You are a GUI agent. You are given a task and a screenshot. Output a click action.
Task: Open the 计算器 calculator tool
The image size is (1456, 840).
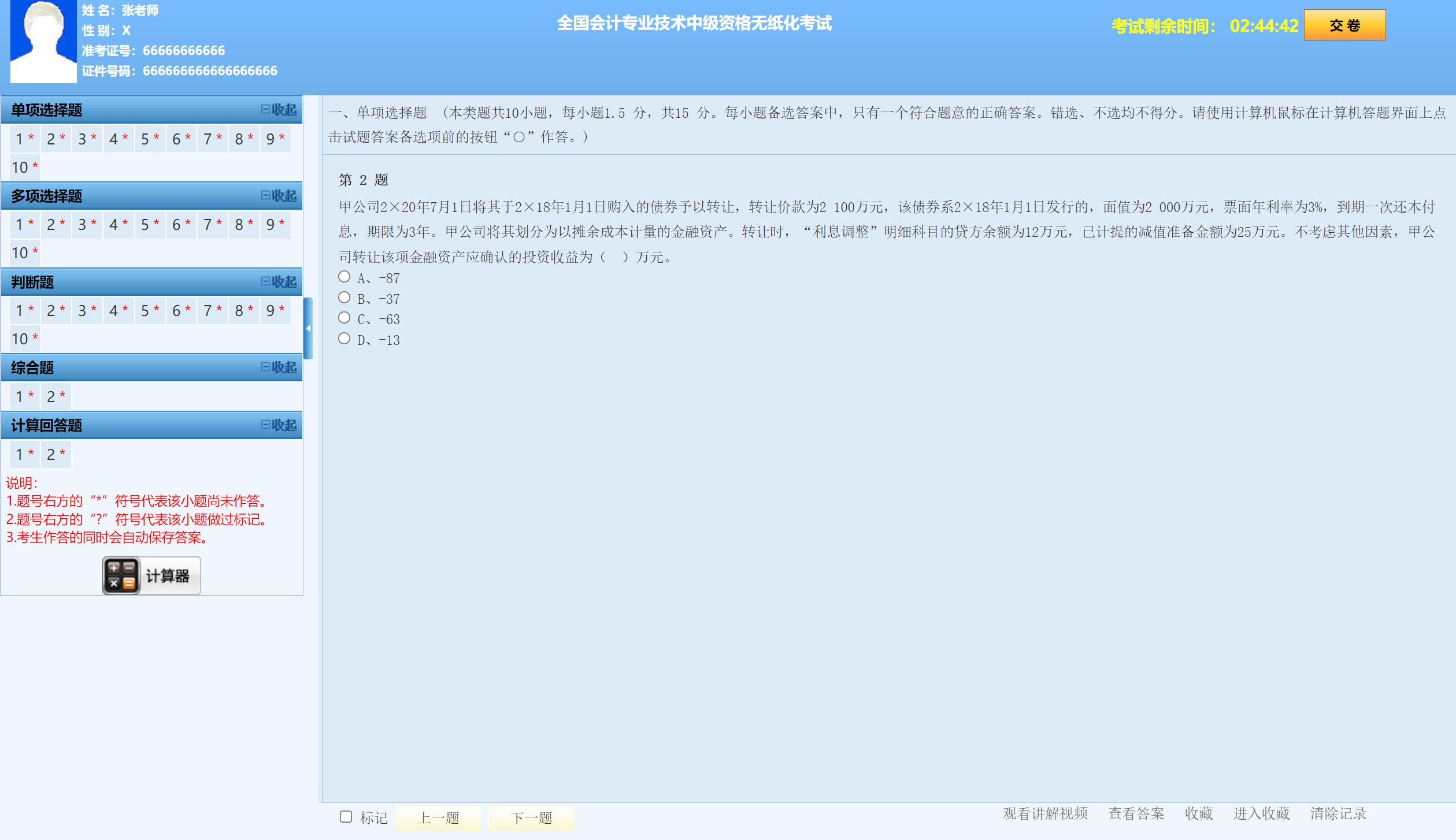click(x=150, y=575)
